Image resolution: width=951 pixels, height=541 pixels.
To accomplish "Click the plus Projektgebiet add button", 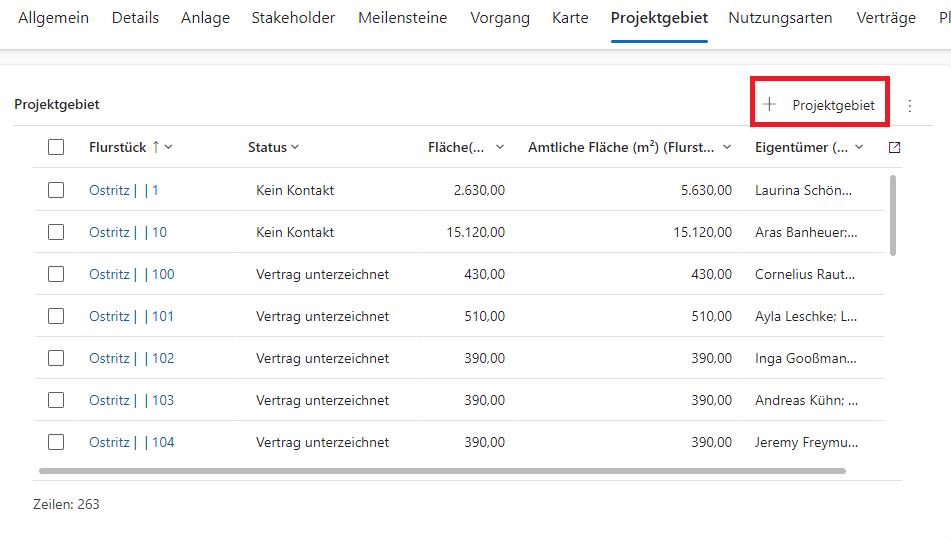I will click(819, 105).
